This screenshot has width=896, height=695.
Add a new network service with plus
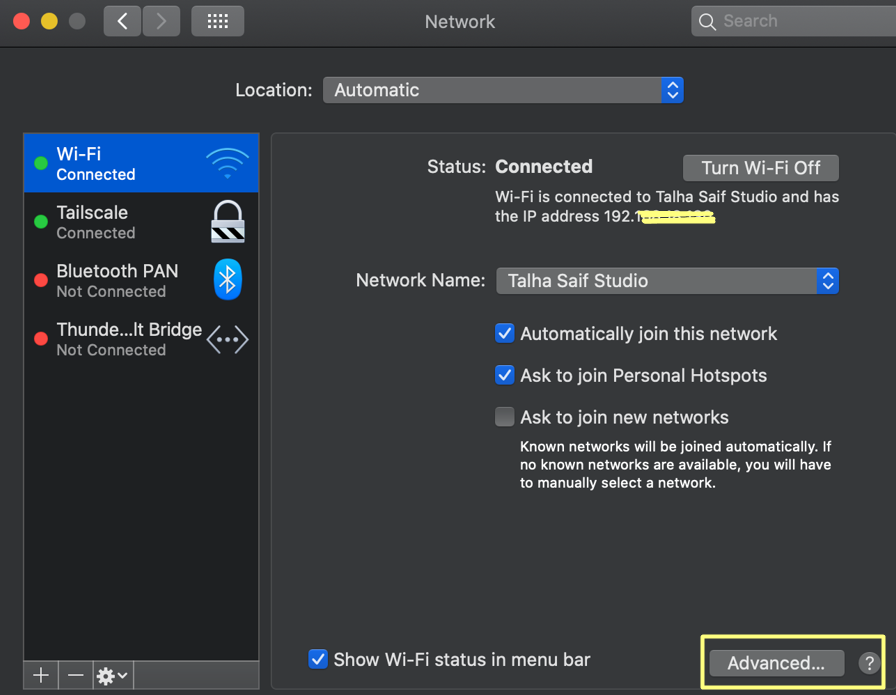41,676
